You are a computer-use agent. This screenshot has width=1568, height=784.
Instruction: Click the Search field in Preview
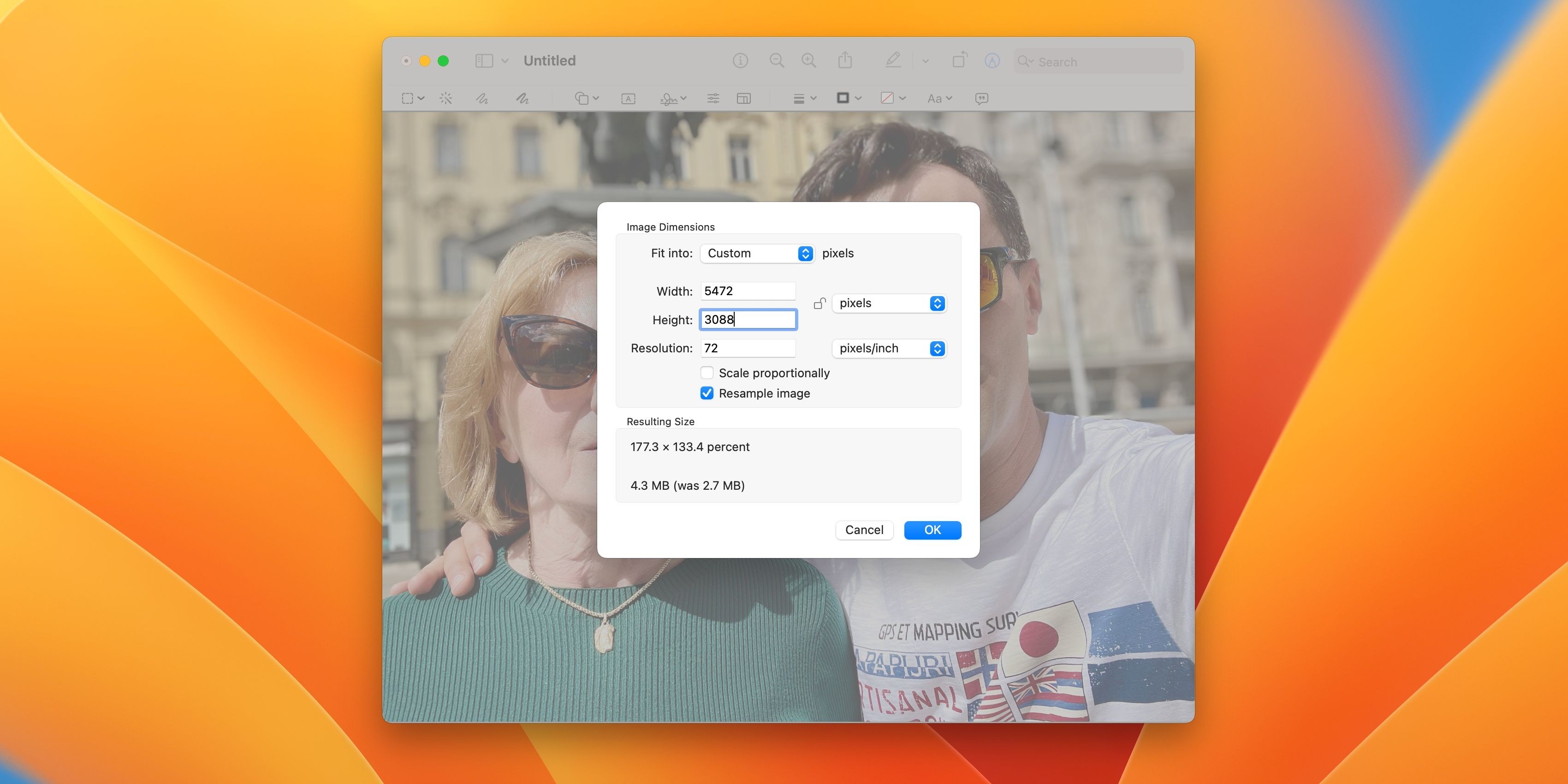point(1098,61)
